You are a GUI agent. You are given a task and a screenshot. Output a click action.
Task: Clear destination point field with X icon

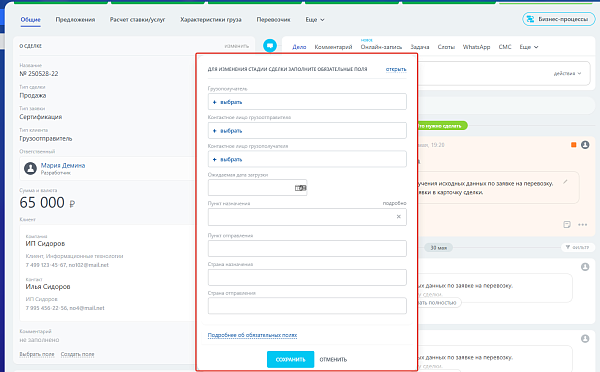click(398, 217)
